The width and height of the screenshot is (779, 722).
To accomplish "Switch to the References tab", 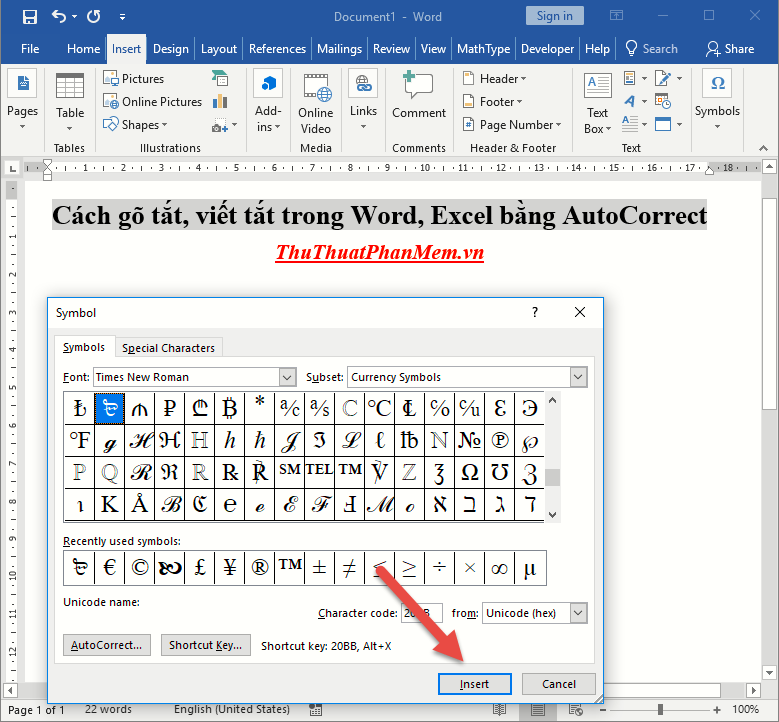I will click(x=277, y=49).
